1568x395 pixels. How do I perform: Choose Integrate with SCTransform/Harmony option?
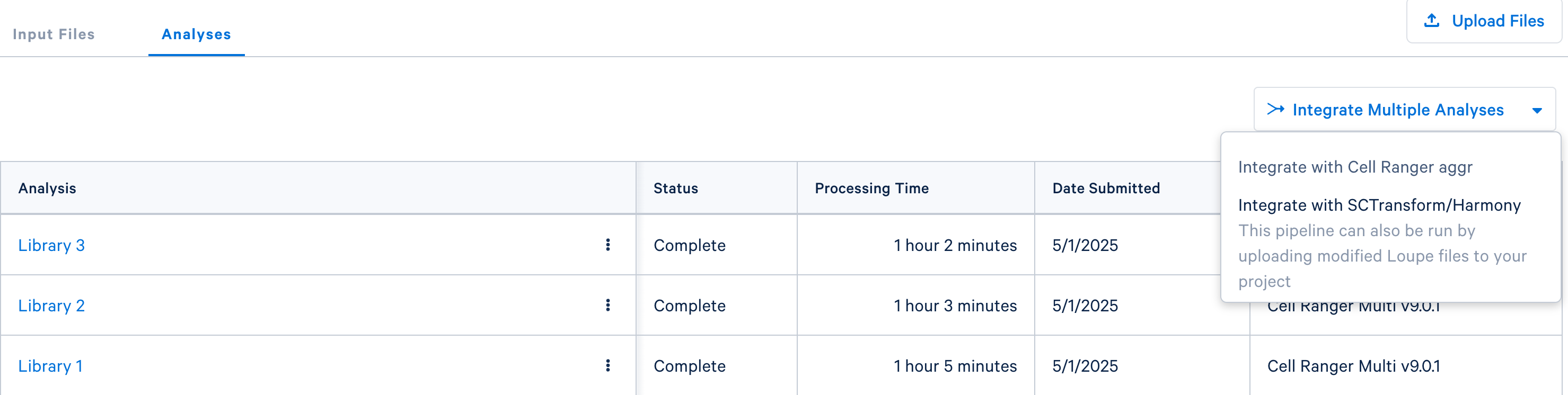1379,205
